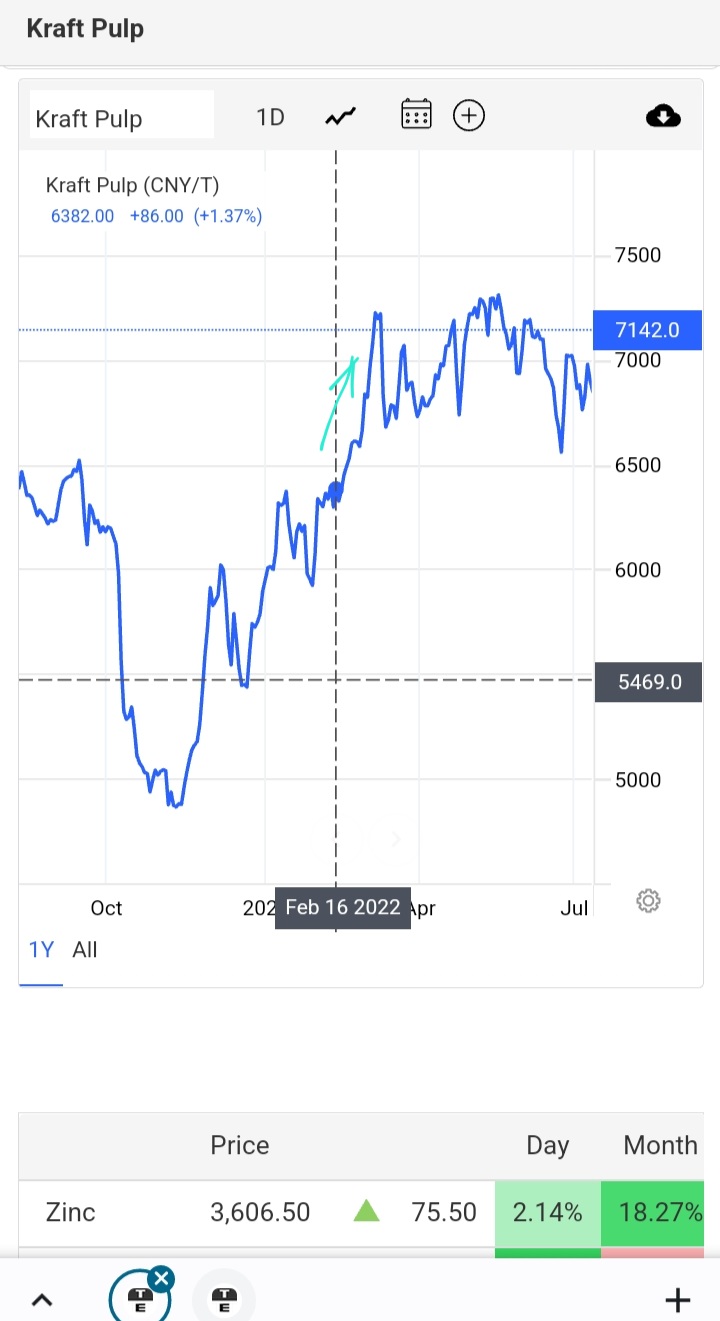Close the active browser tab
The width and height of the screenshot is (720, 1321).
[x=162, y=1278]
